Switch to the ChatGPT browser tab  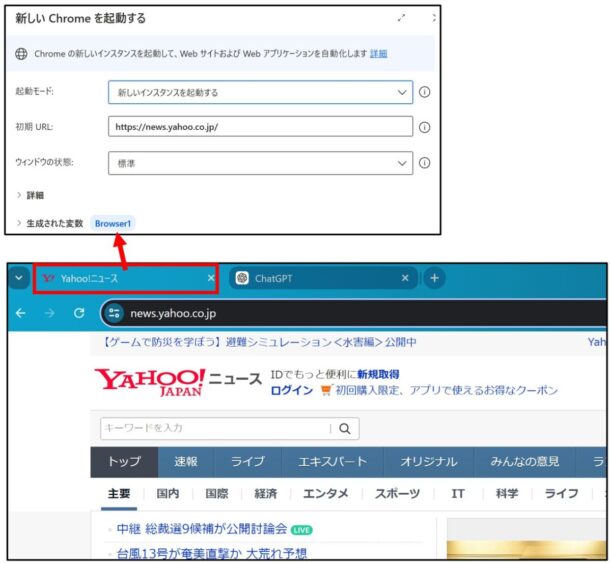click(x=323, y=278)
